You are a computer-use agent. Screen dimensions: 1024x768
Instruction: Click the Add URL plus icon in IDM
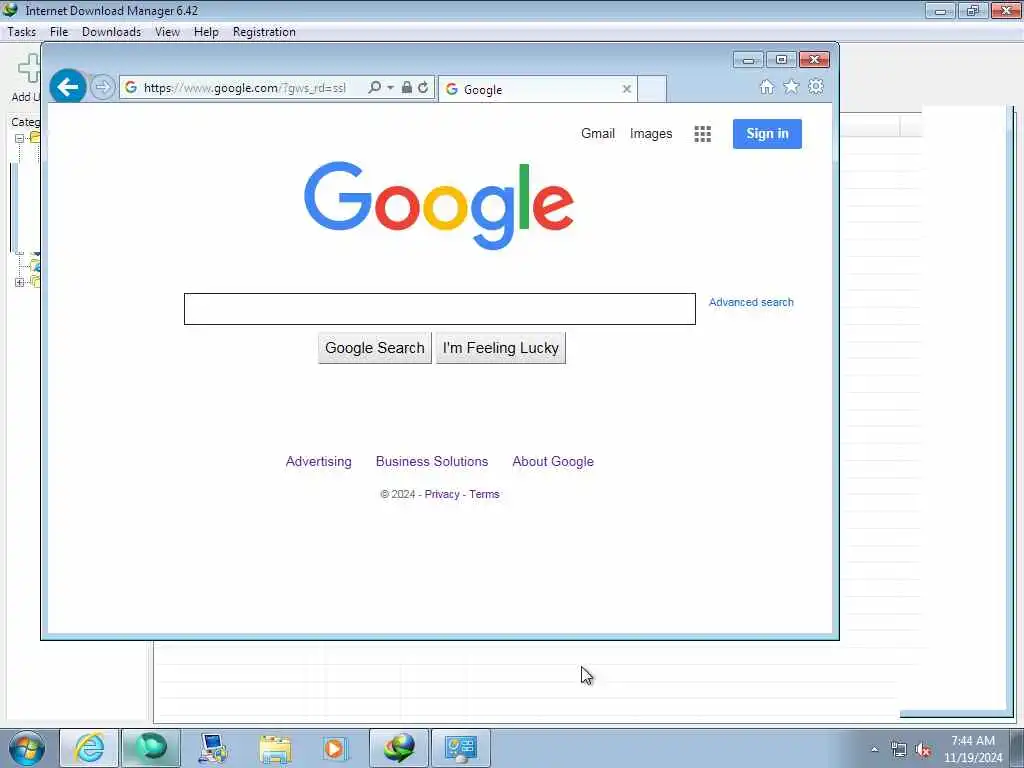pyautogui.click(x=28, y=68)
